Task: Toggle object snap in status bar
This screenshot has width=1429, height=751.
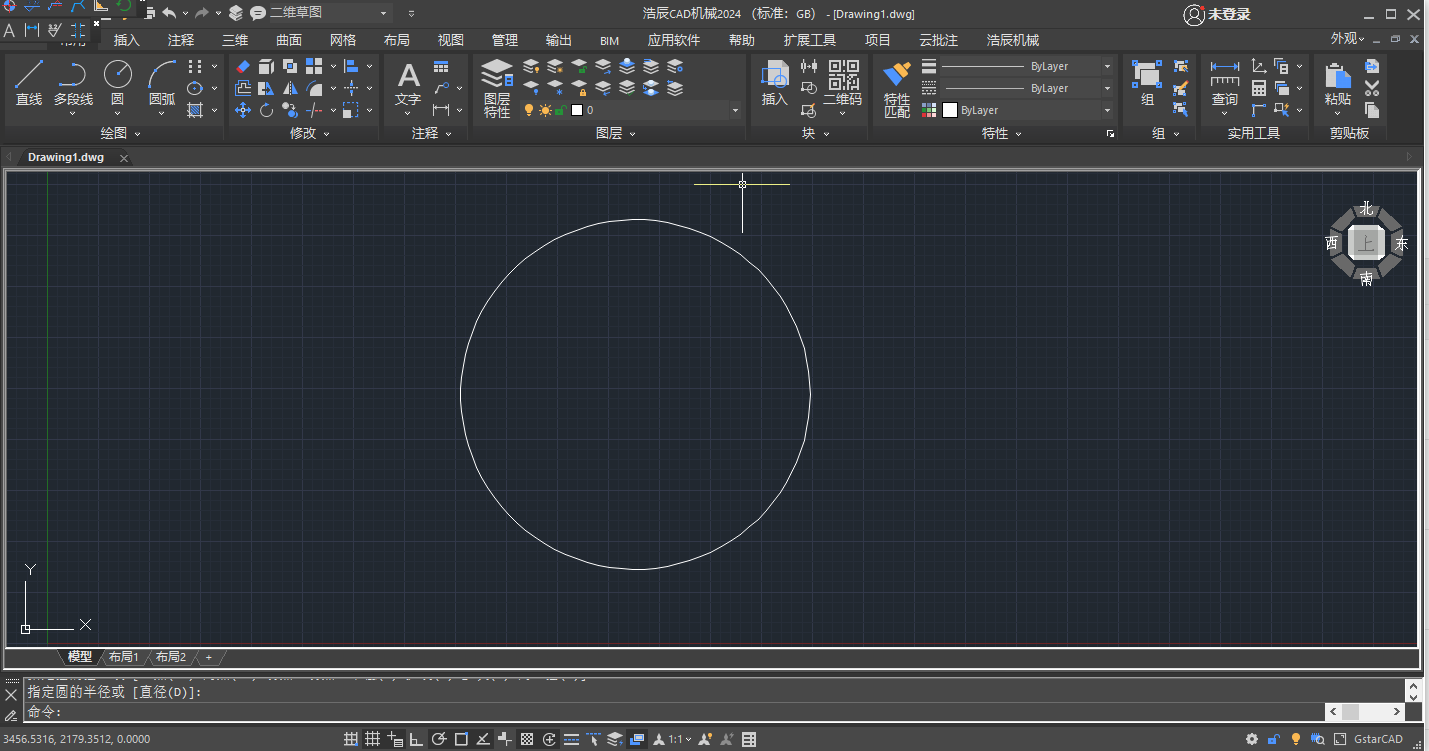Action: pos(461,739)
